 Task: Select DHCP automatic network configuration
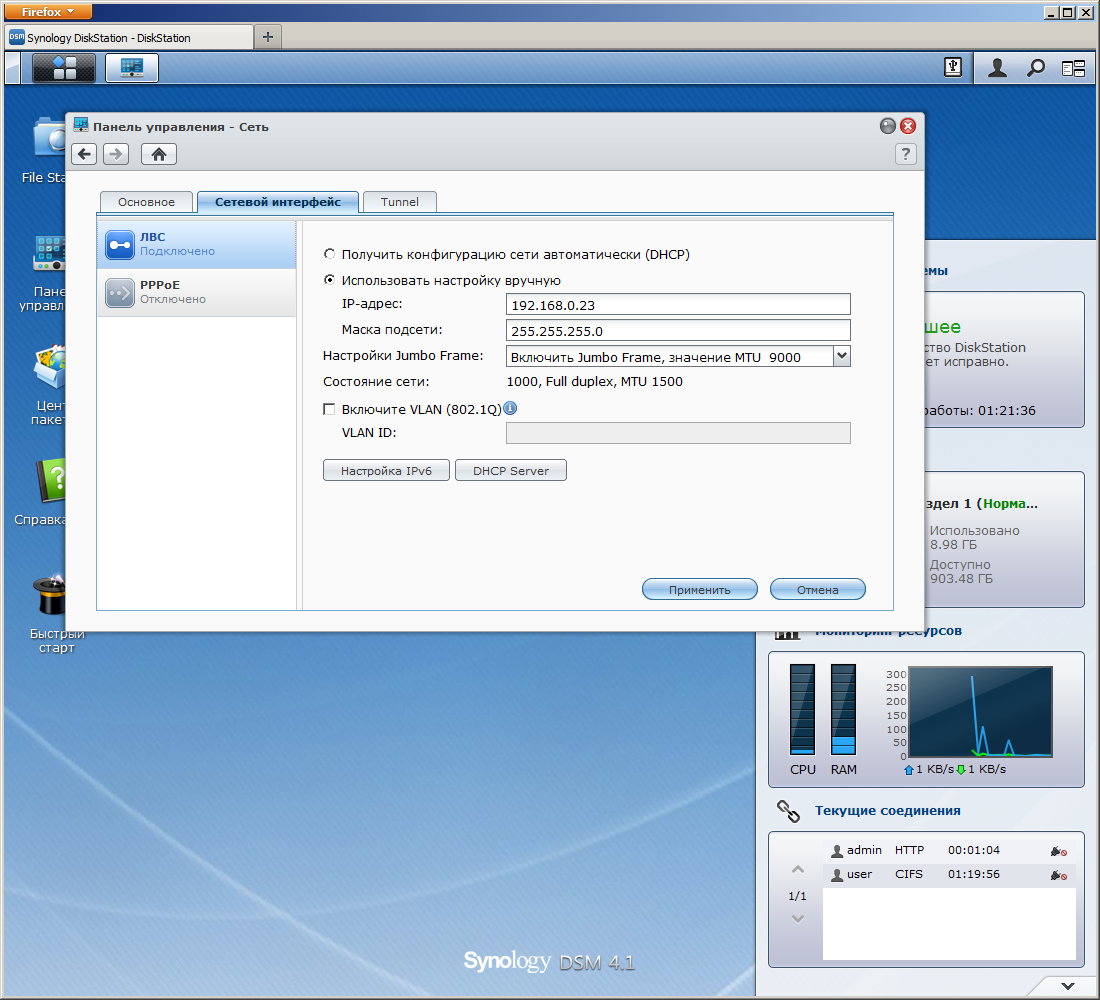pos(329,254)
